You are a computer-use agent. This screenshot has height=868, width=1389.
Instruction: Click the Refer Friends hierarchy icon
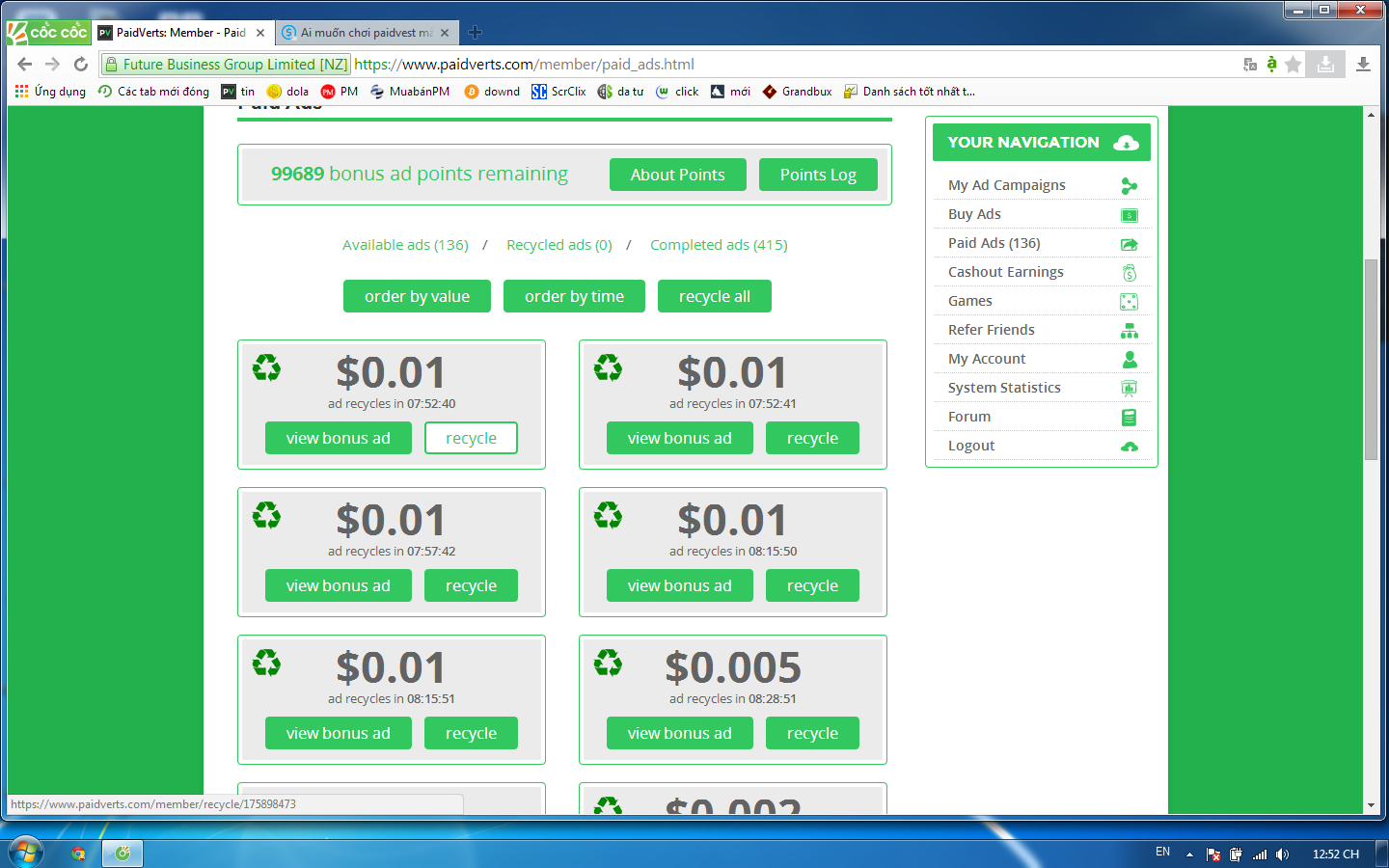(1130, 331)
